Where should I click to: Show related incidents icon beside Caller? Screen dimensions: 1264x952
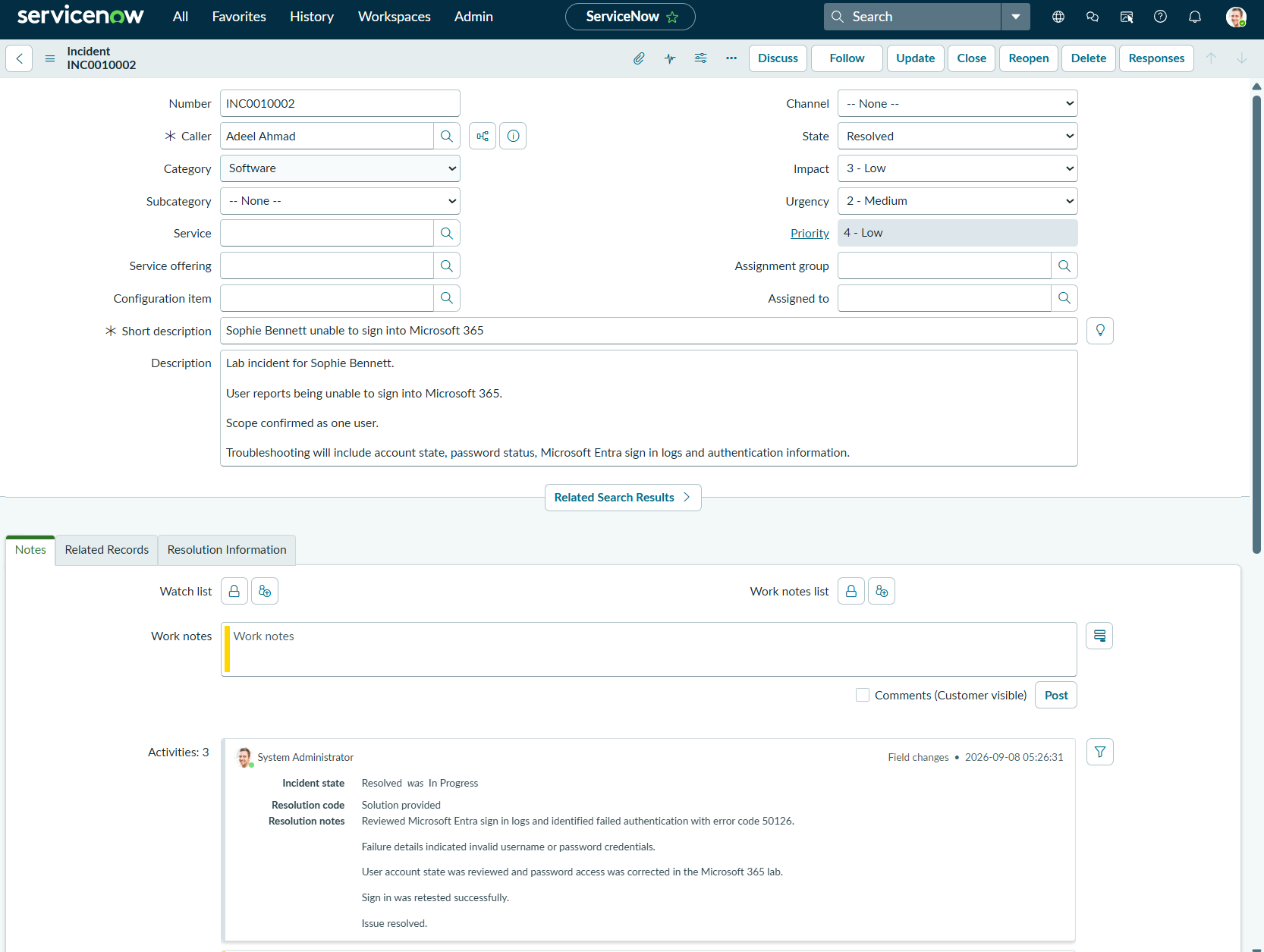coord(483,136)
